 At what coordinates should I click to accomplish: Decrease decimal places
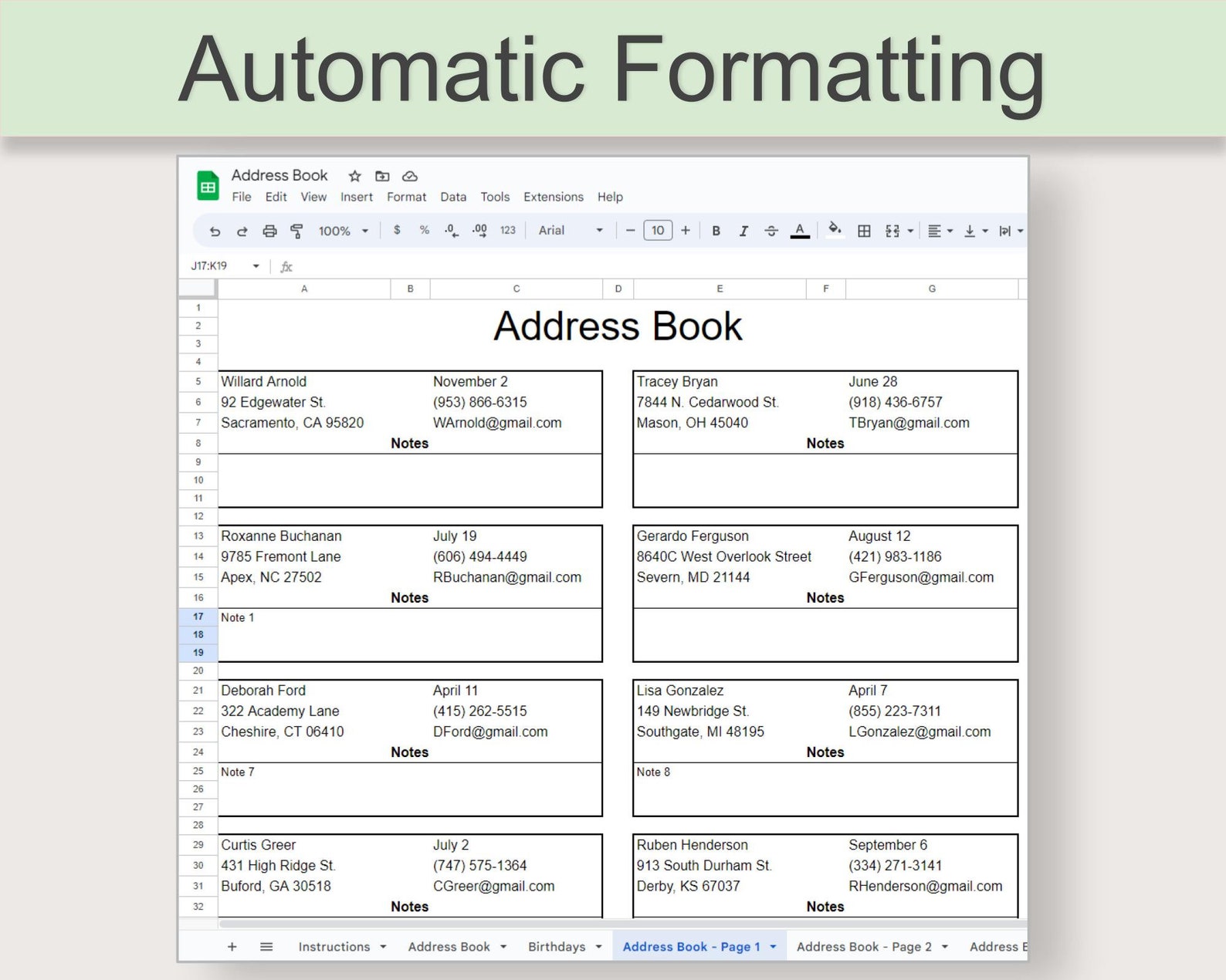click(452, 230)
